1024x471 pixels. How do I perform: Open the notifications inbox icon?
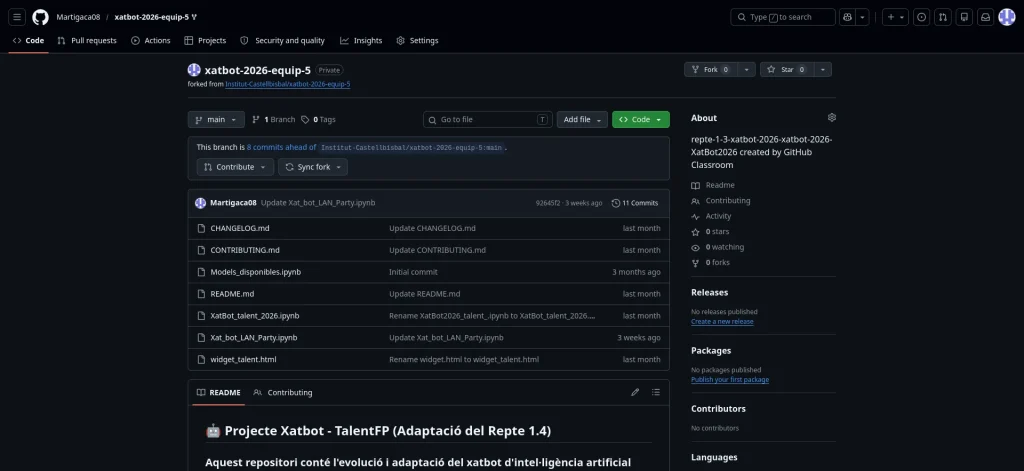click(984, 17)
